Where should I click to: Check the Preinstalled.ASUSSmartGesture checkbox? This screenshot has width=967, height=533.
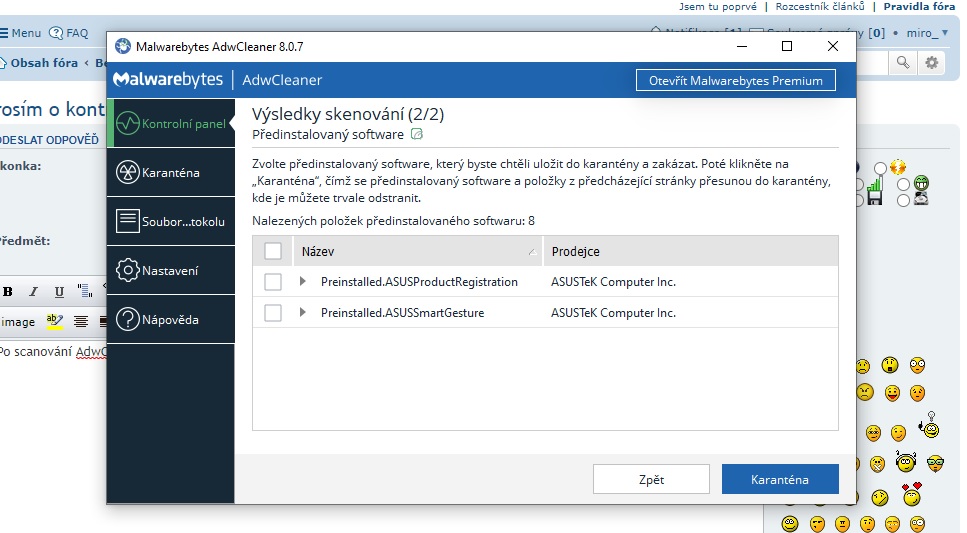pyautogui.click(x=273, y=313)
